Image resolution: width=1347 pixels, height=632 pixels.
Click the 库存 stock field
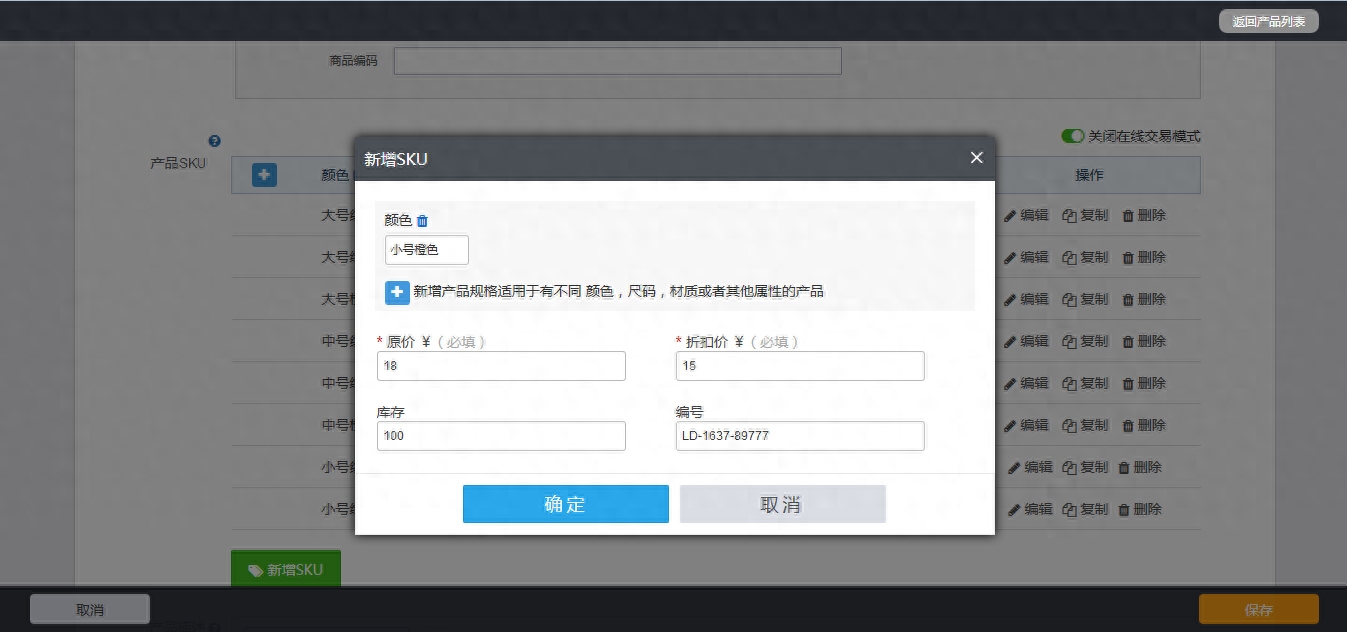point(501,436)
